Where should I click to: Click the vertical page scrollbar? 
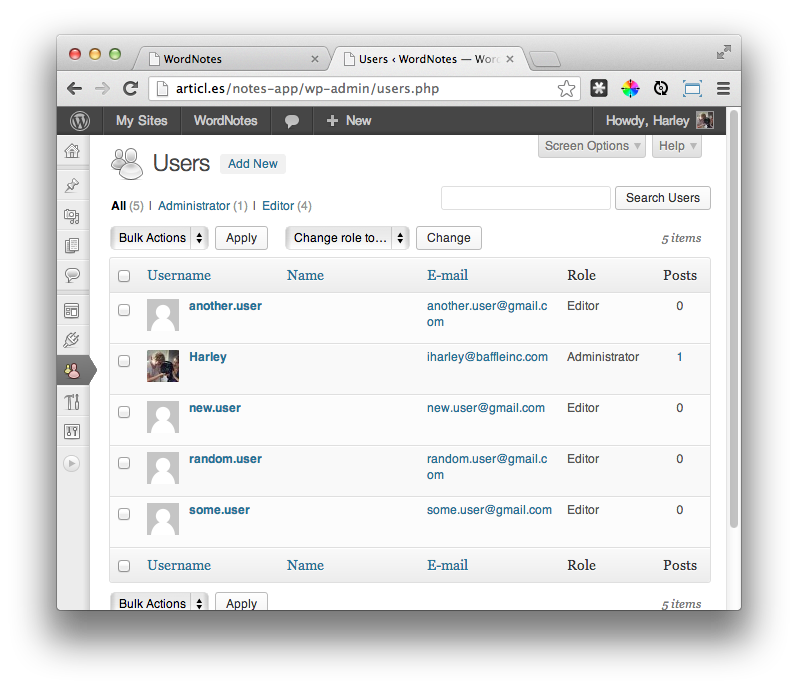coord(733,319)
